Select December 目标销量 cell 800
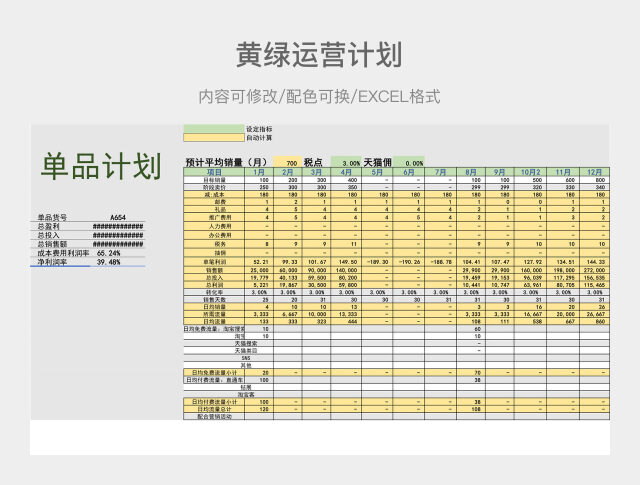 pyautogui.click(x=594, y=180)
